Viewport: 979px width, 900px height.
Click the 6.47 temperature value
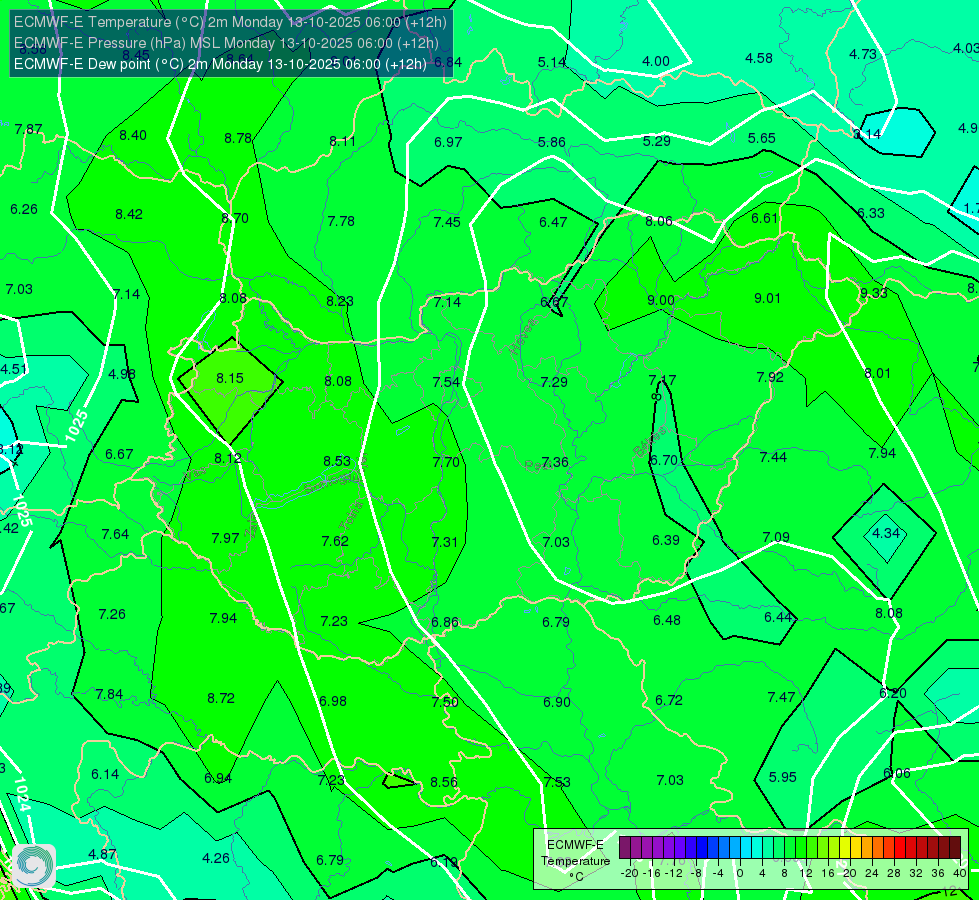(x=553, y=222)
